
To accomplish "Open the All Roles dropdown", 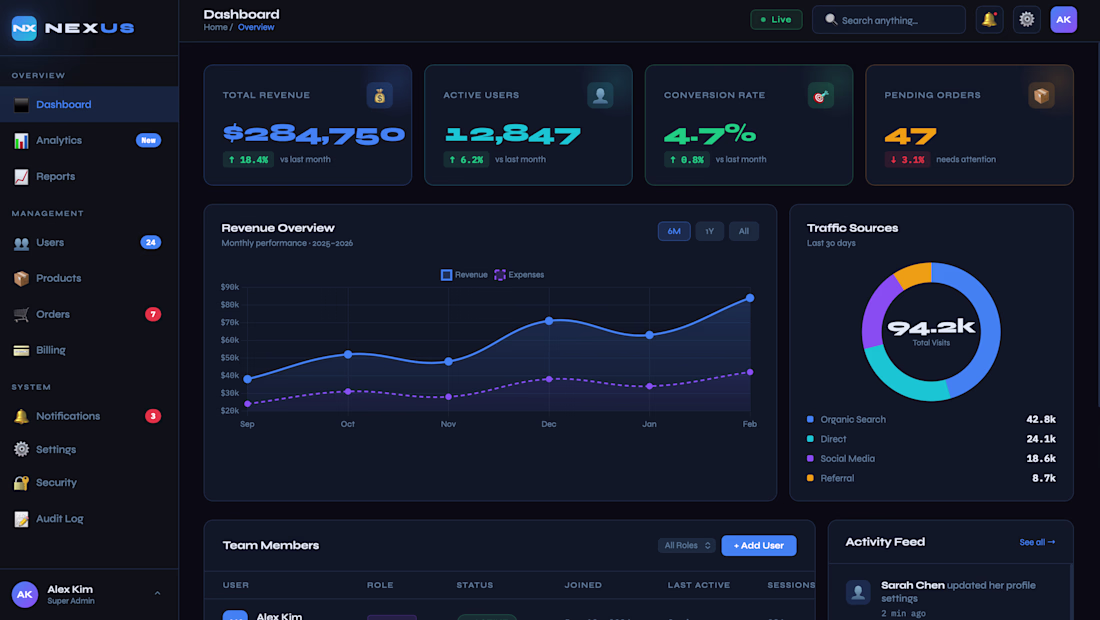I will click(x=687, y=546).
